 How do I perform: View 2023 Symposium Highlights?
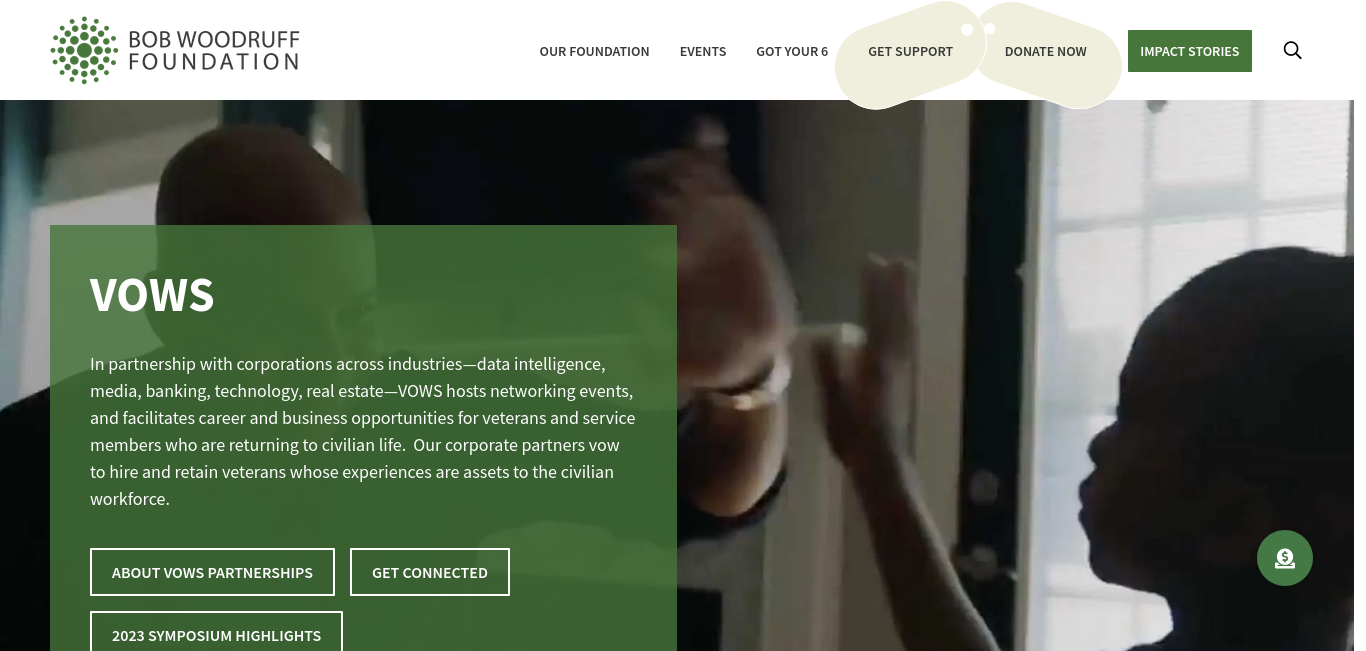pos(216,634)
